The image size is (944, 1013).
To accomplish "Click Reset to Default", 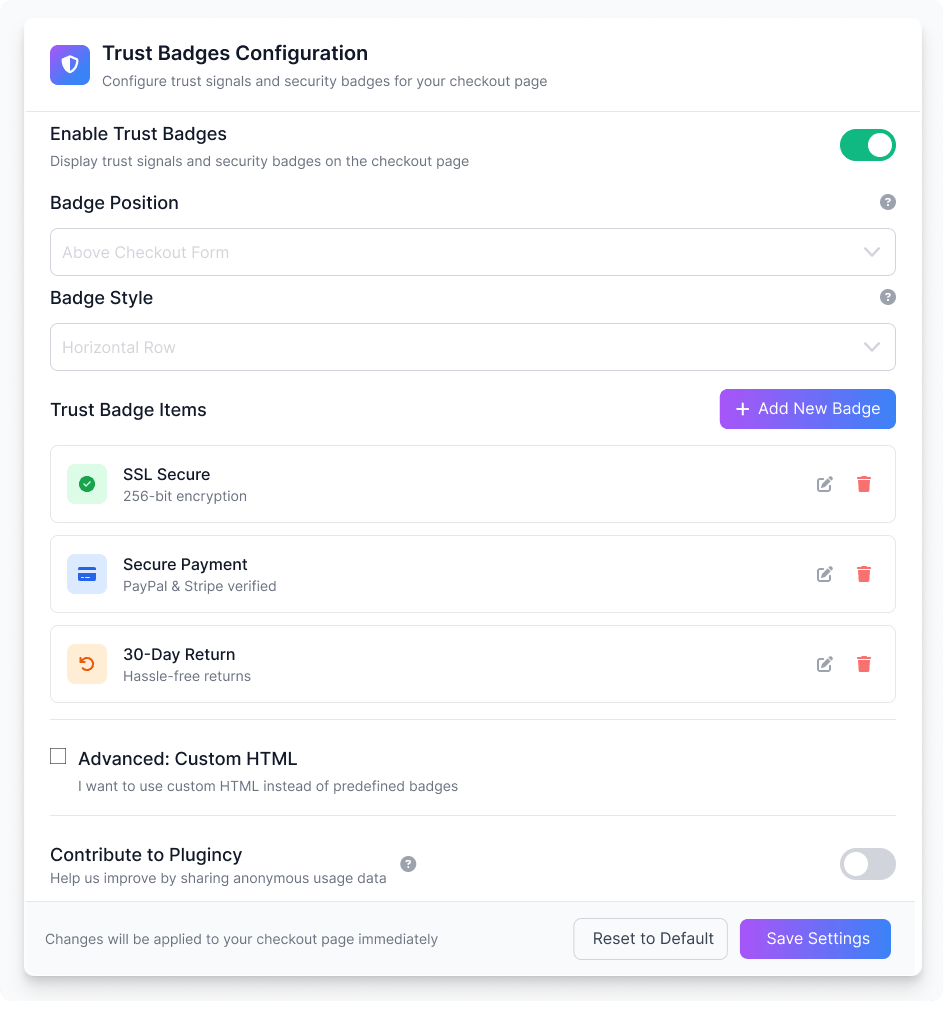I will [x=650, y=939].
